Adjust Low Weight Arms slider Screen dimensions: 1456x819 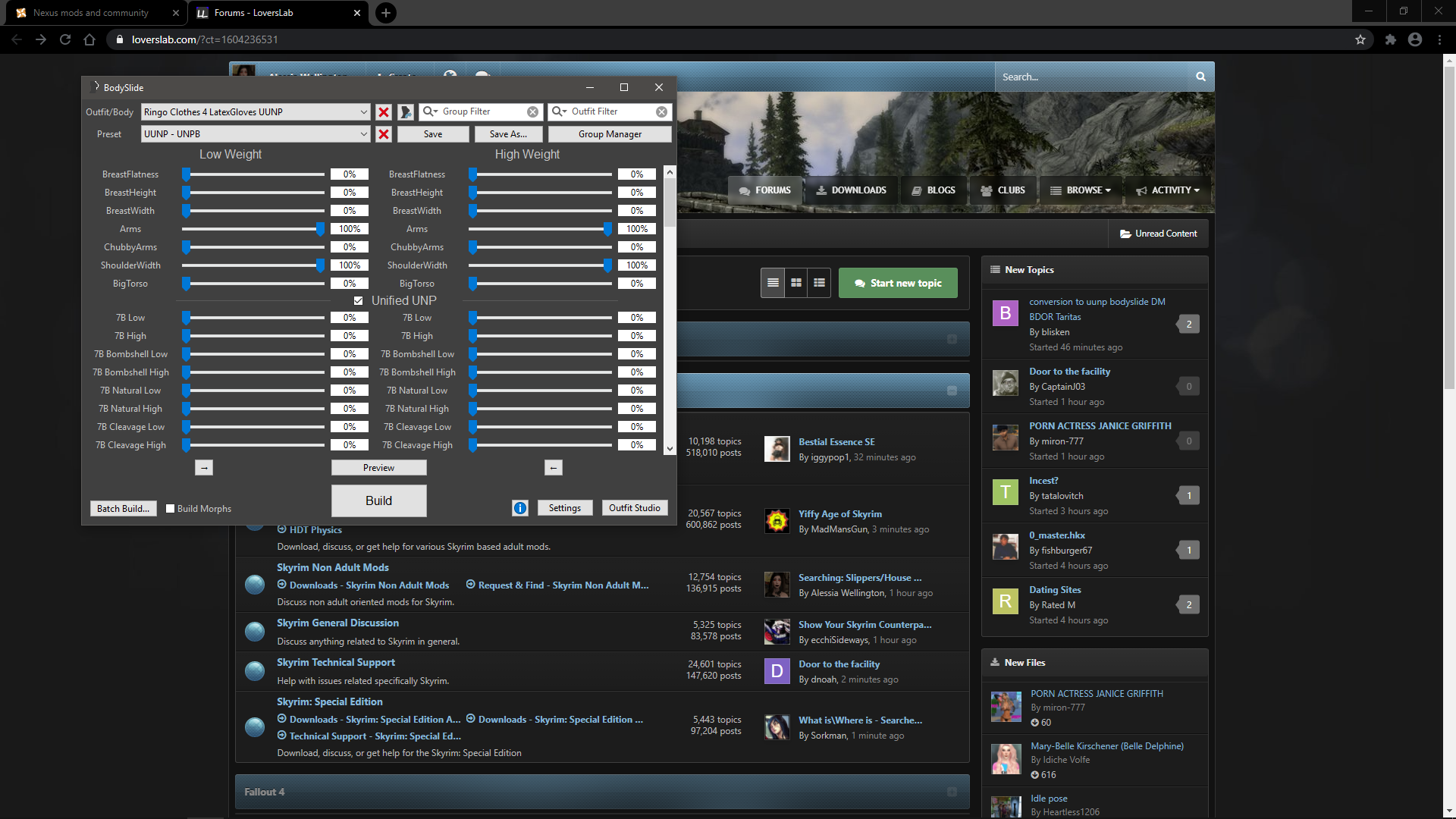click(321, 229)
